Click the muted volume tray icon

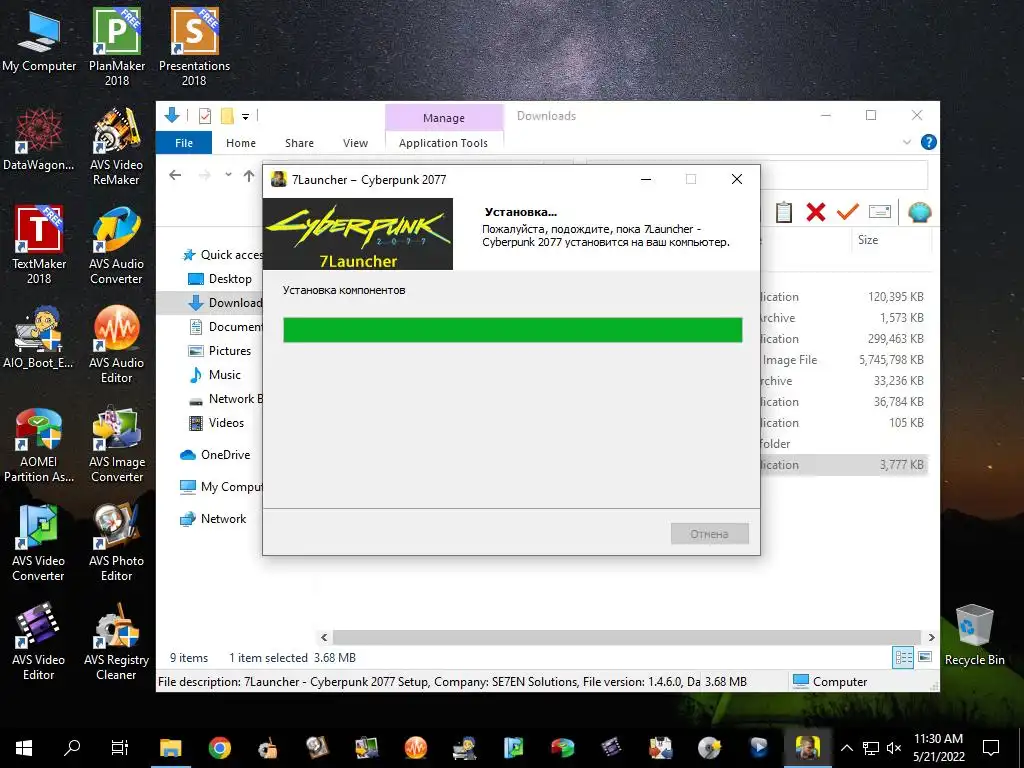[894, 748]
